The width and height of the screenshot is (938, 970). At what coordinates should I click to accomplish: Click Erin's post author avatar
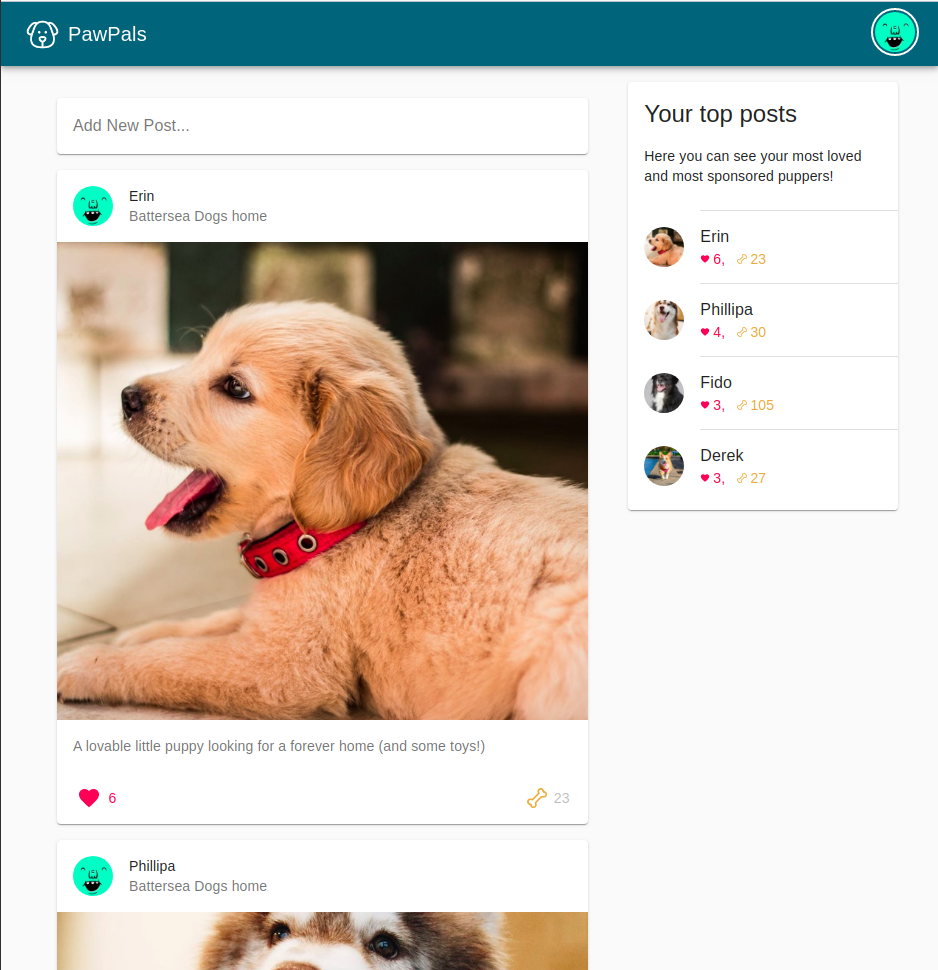coord(93,206)
